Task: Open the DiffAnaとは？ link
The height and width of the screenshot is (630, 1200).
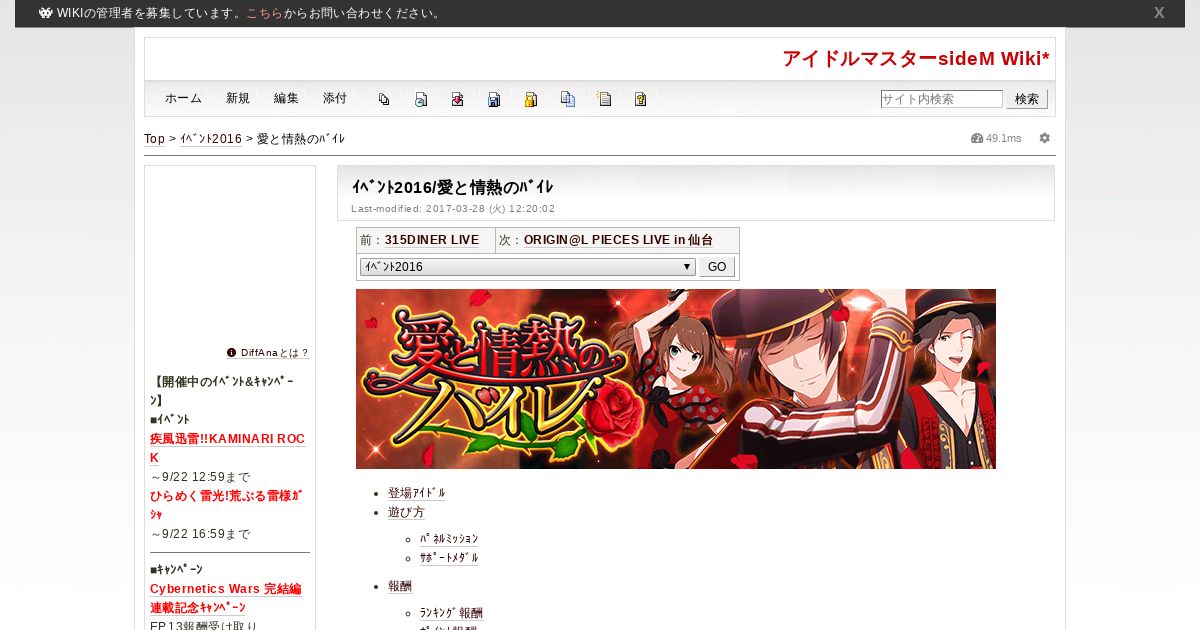Action: click(x=275, y=353)
